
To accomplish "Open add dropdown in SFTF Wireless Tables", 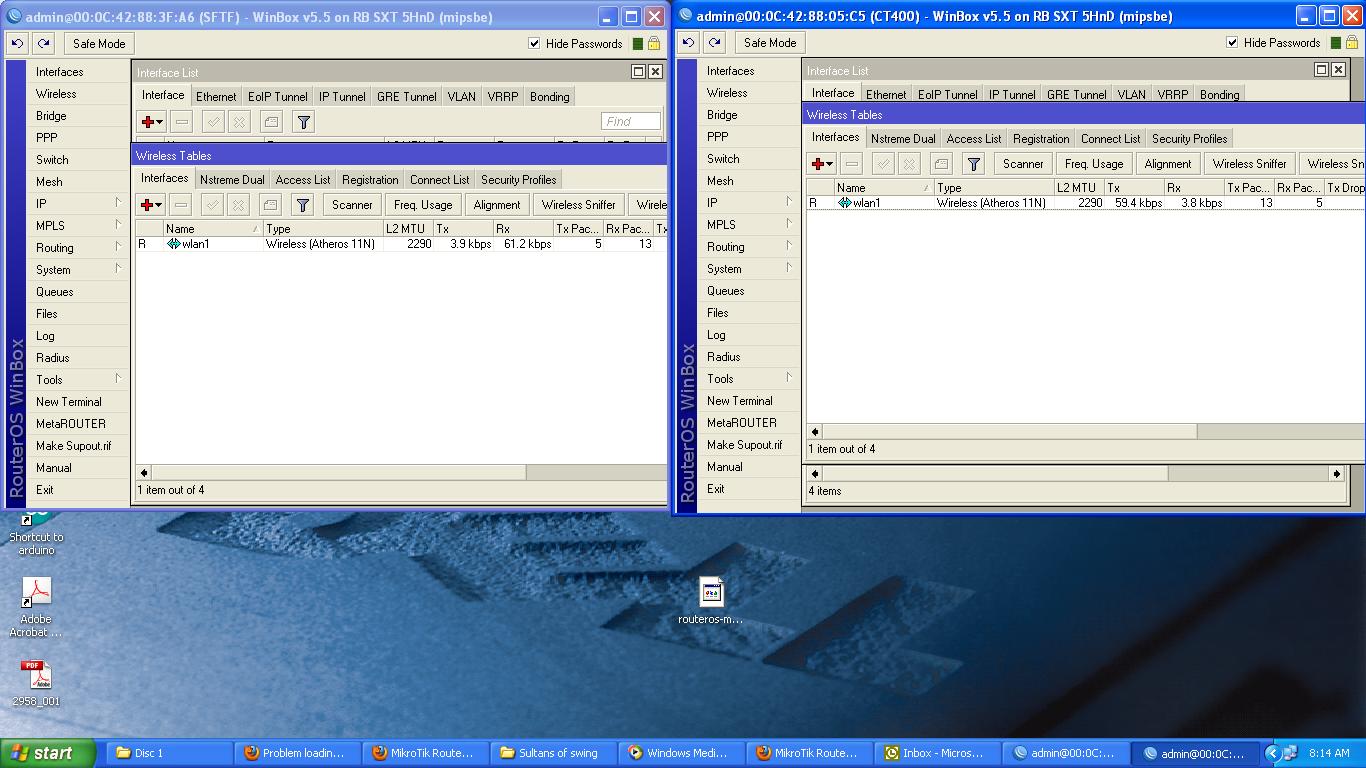I will (151, 205).
